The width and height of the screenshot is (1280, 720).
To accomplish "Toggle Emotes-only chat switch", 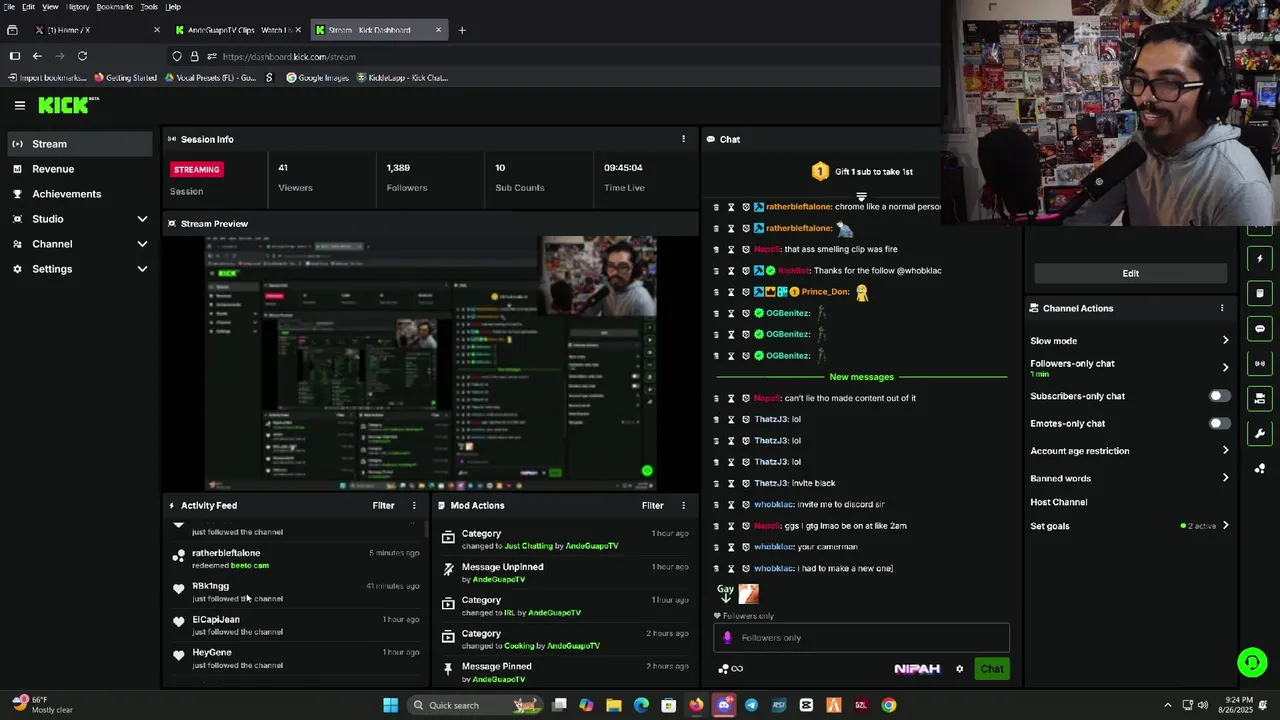I will (1219, 423).
